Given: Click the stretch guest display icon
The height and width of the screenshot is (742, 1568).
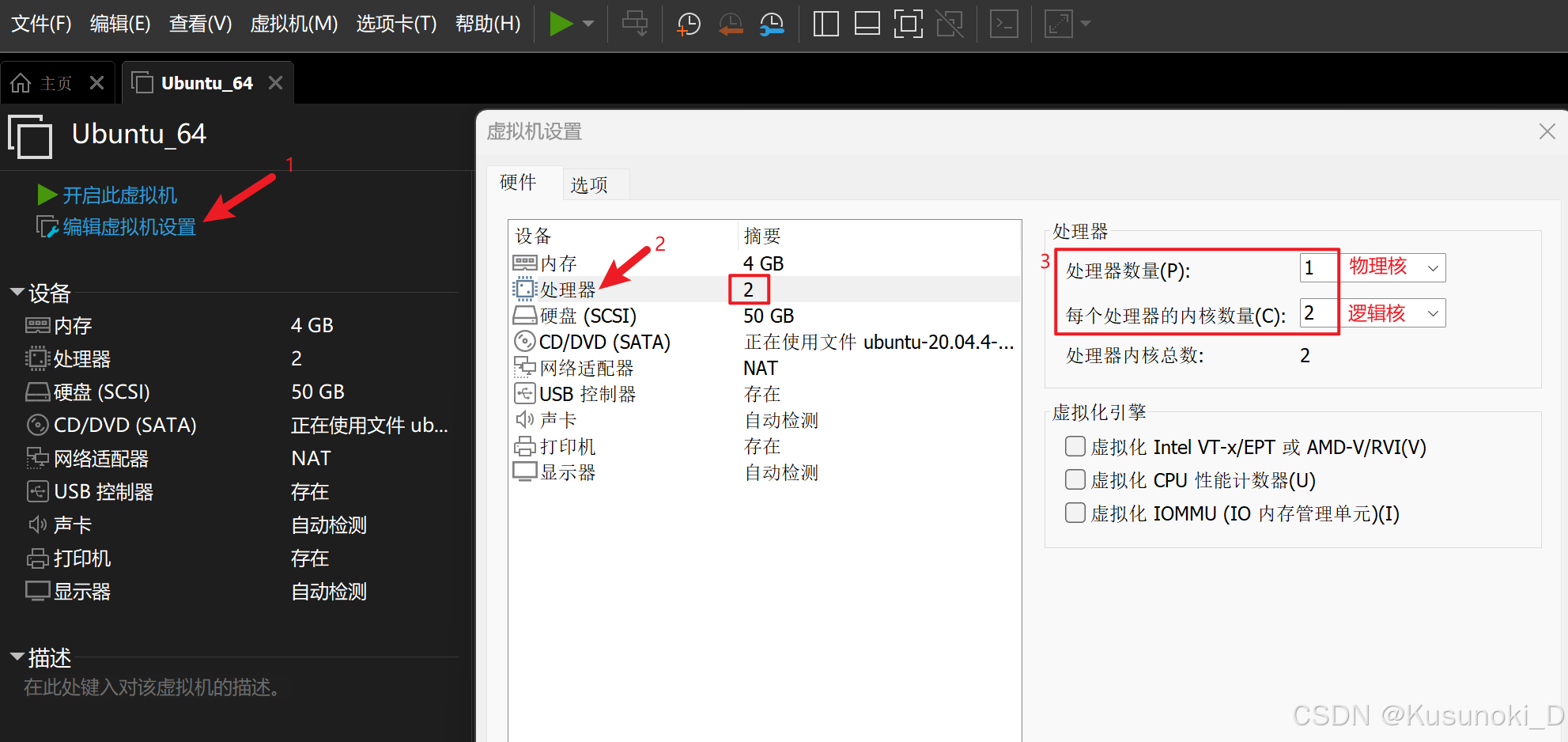Looking at the screenshot, I should 1058,24.
